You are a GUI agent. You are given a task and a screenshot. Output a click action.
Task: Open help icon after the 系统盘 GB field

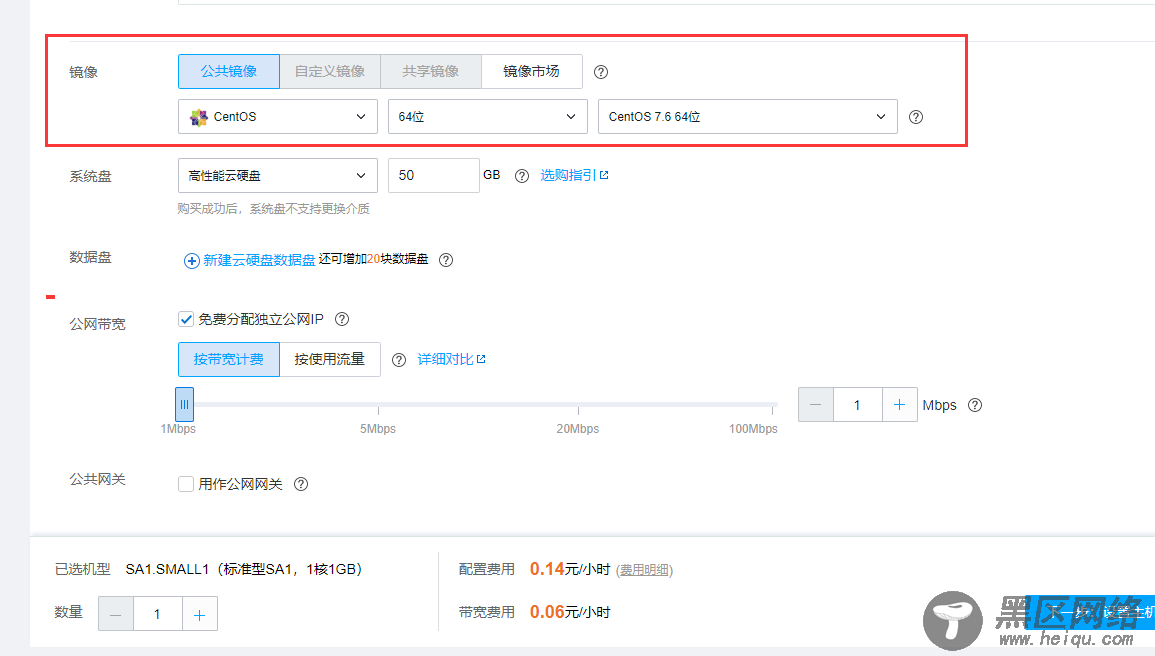[x=522, y=176]
